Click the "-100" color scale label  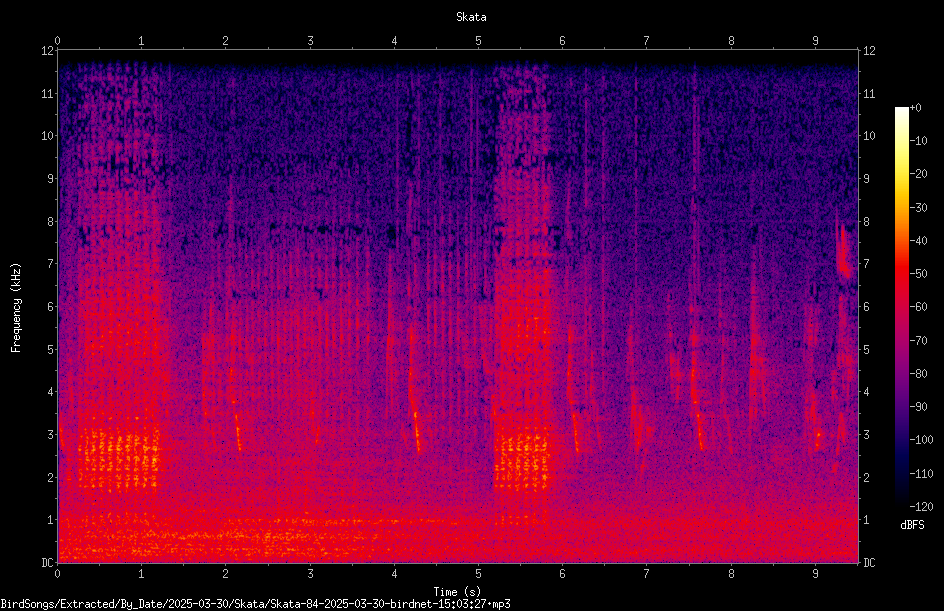coord(922,440)
